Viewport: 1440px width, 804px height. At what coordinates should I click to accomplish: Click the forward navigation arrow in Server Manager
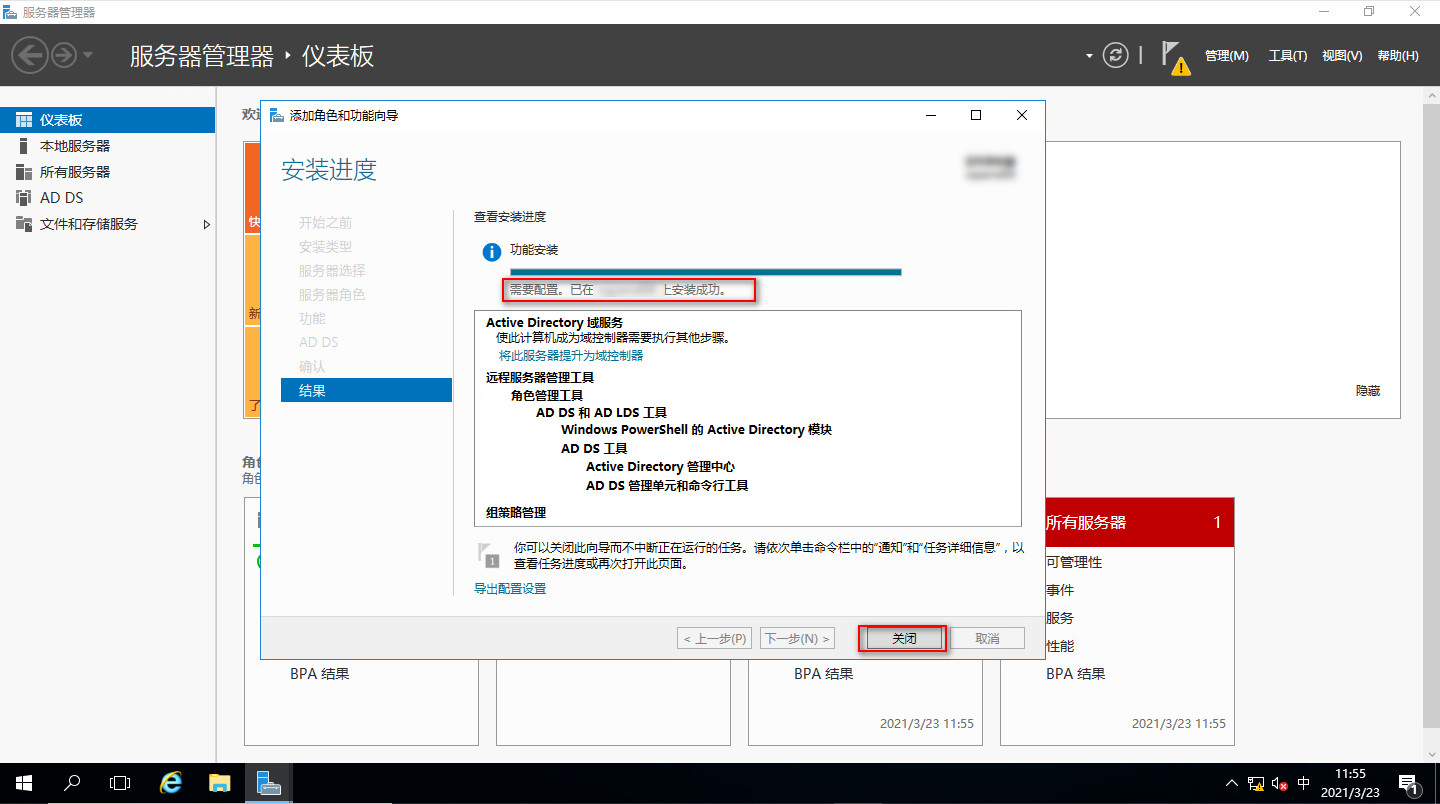point(64,55)
